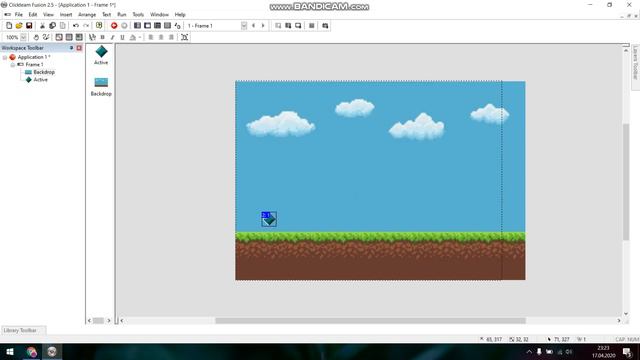Select the Active object on the frame
640x360 pixels.
pyautogui.click(x=269, y=219)
